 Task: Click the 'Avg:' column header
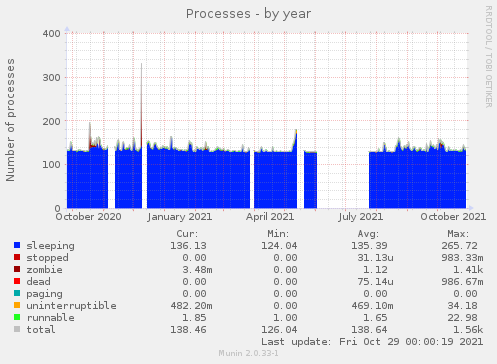pos(368,234)
